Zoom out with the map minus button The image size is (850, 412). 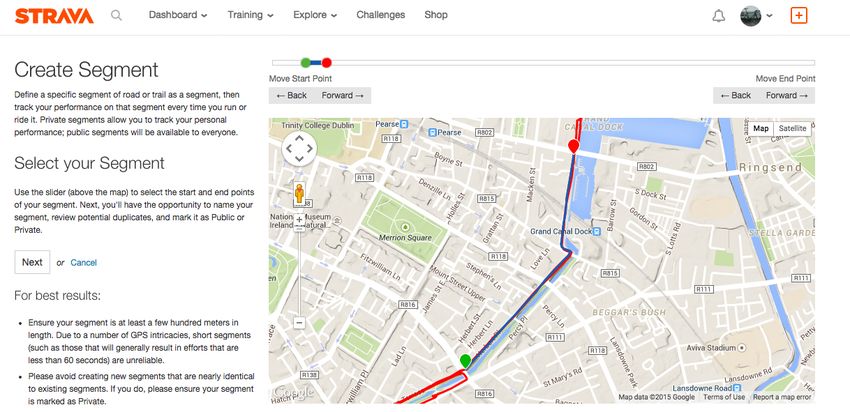[299, 323]
